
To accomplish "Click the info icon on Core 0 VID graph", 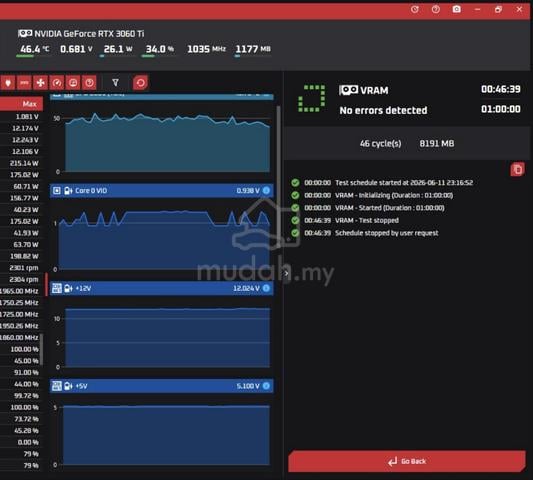I will point(266,190).
